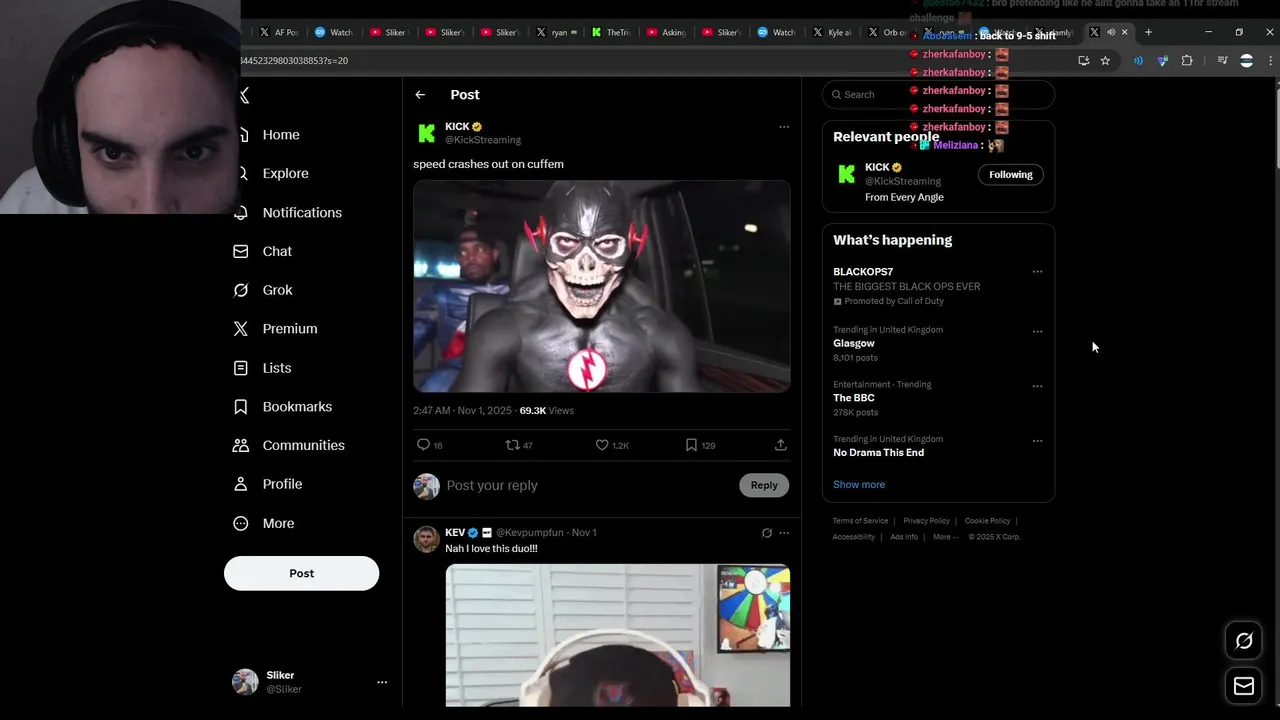Open Privacy Policy footer link
The height and width of the screenshot is (720, 1280).
pyautogui.click(x=926, y=521)
